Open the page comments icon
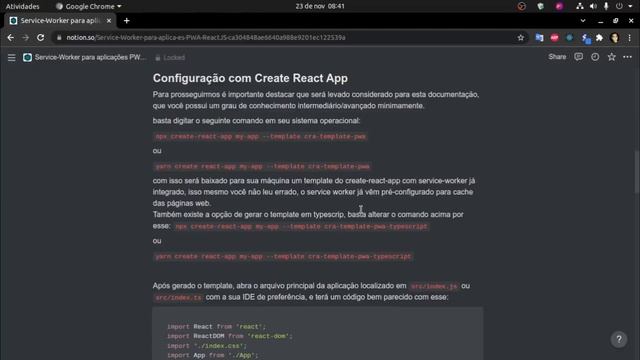640x360 pixels. [578, 57]
